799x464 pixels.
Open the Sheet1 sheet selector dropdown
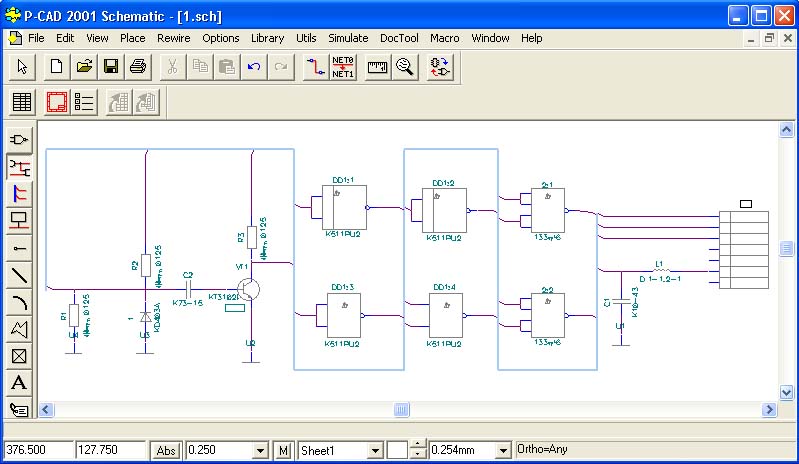tap(375, 450)
